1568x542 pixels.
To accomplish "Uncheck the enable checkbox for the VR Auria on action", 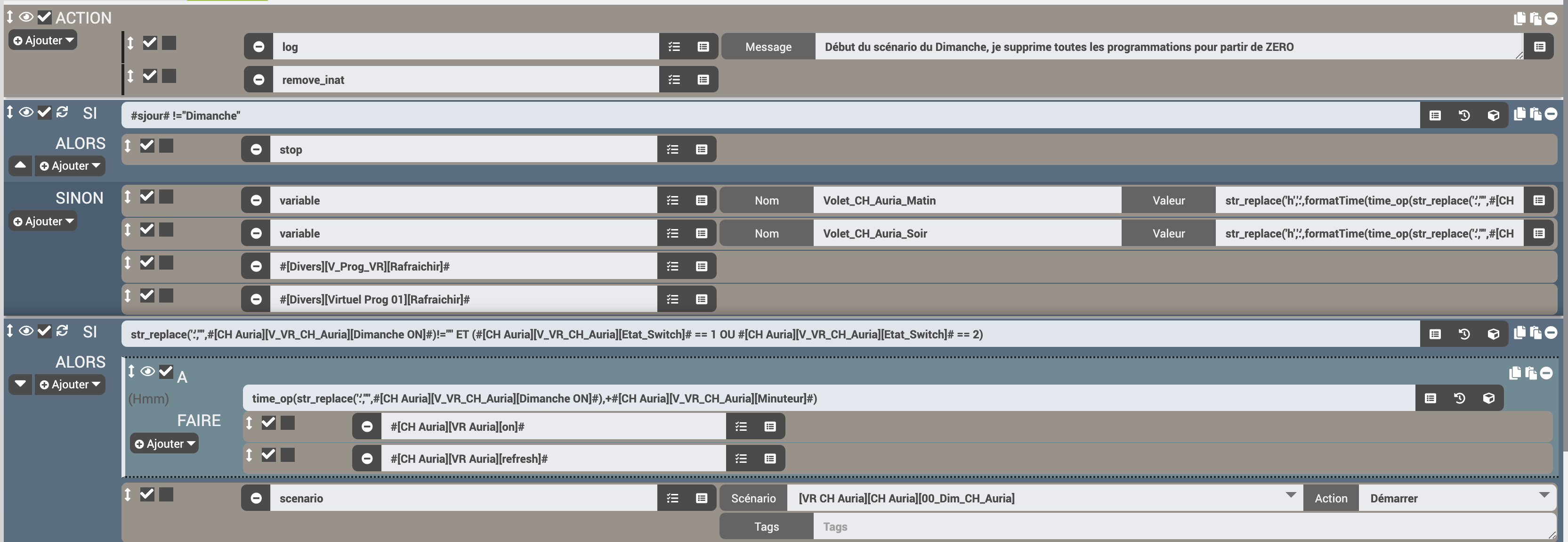I will coord(268,423).
